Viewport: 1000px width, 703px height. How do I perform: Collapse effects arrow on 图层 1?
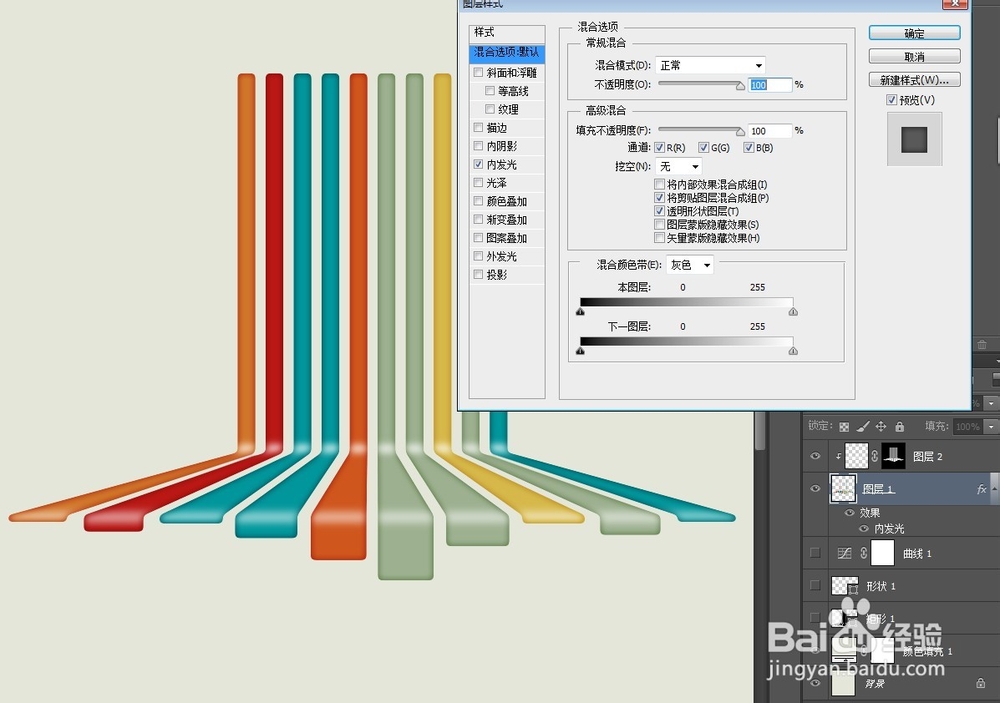click(x=994, y=489)
